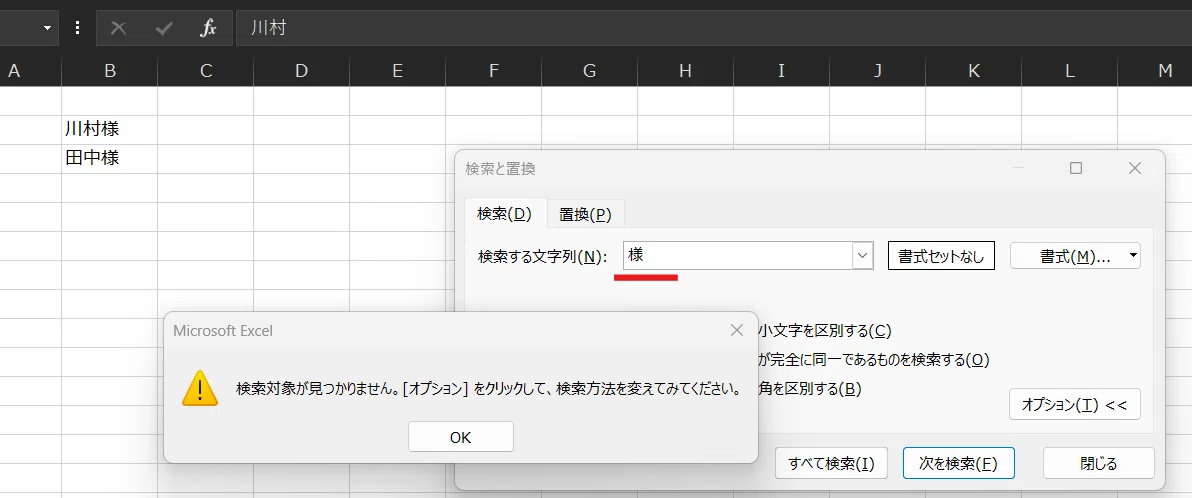Click the yellow warning triangle icon
The image size is (1192, 498).
(200, 389)
